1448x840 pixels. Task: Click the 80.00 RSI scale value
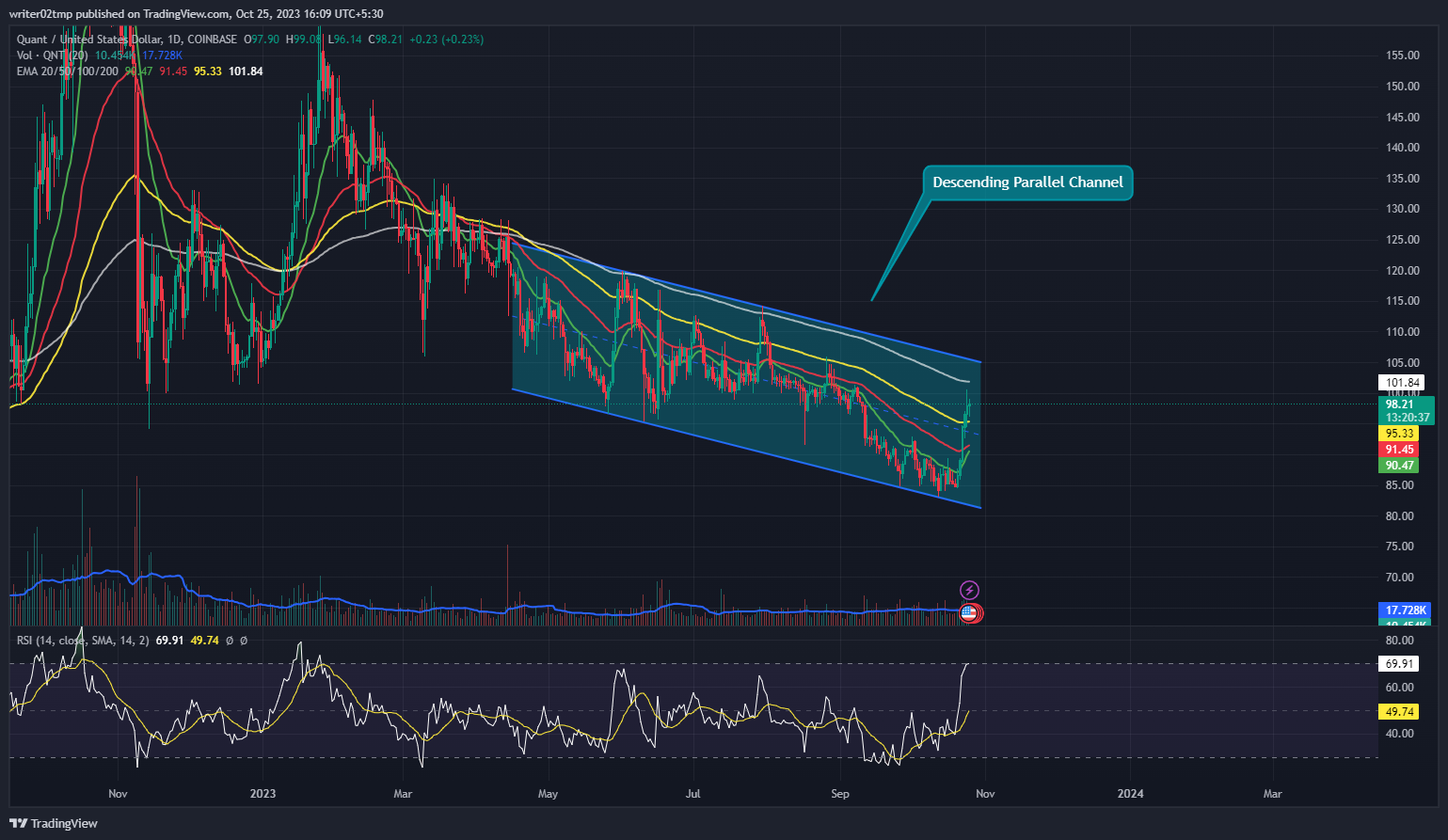[1400, 641]
